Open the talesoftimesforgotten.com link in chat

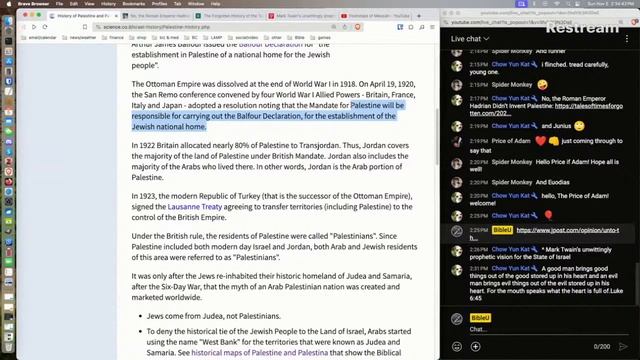[x=546, y=109]
